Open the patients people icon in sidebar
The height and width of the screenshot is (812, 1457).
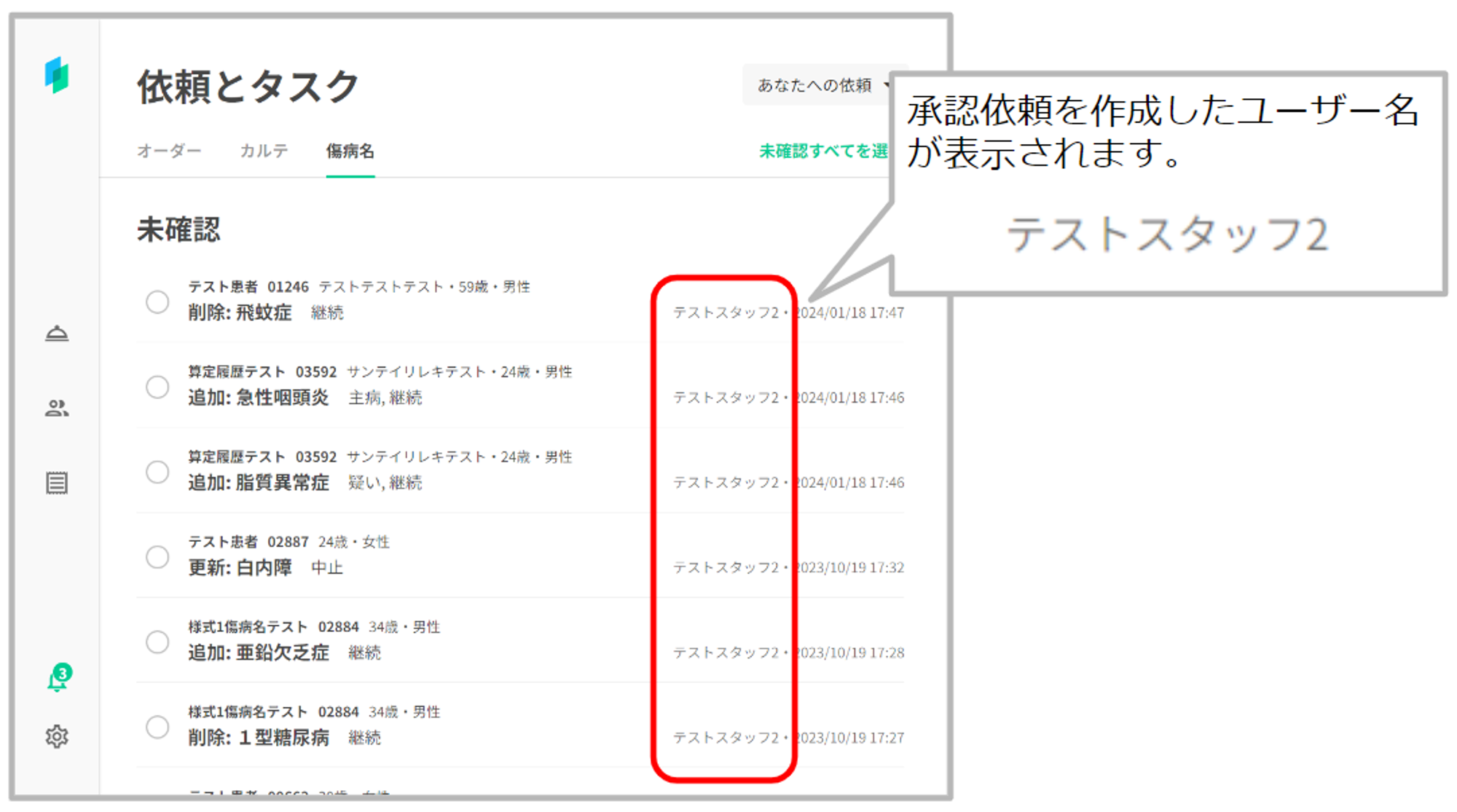57,409
